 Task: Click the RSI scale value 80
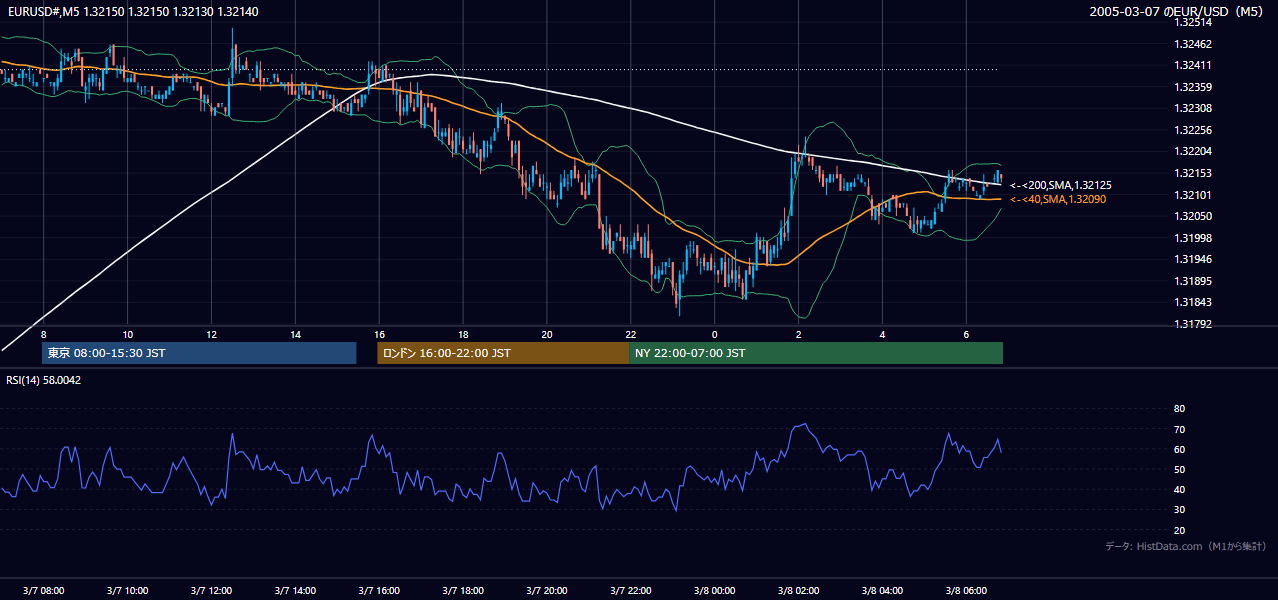pyautogui.click(x=1179, y=409)
